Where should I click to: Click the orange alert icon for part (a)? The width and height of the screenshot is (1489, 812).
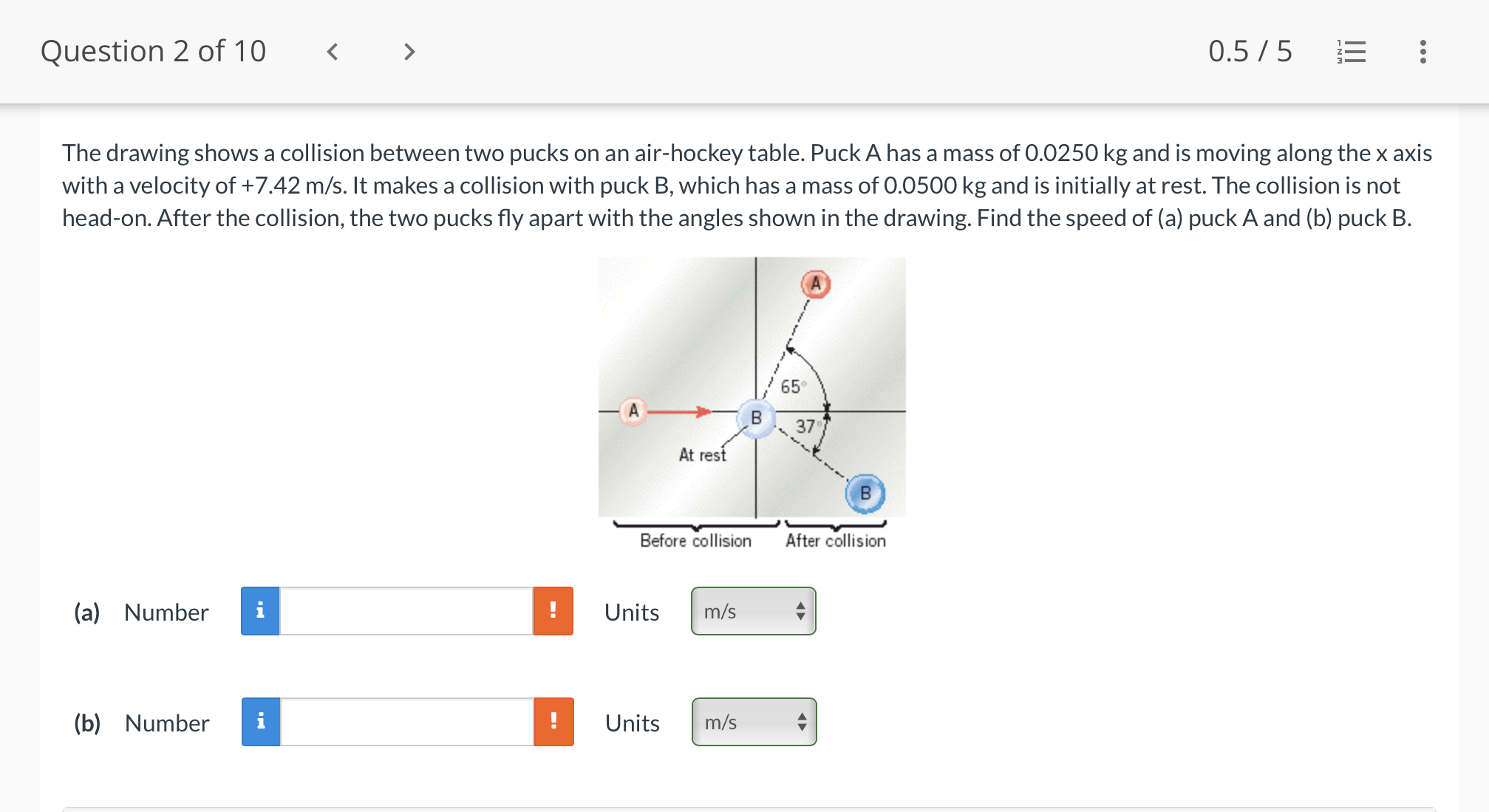coord(553,611)
